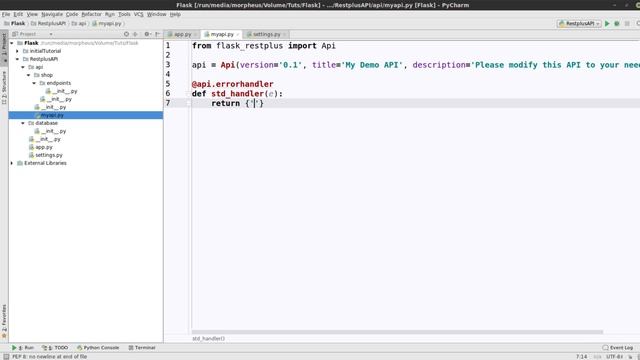Click the UTF-8 encoding selector in status bar

[x=615, y=357]
